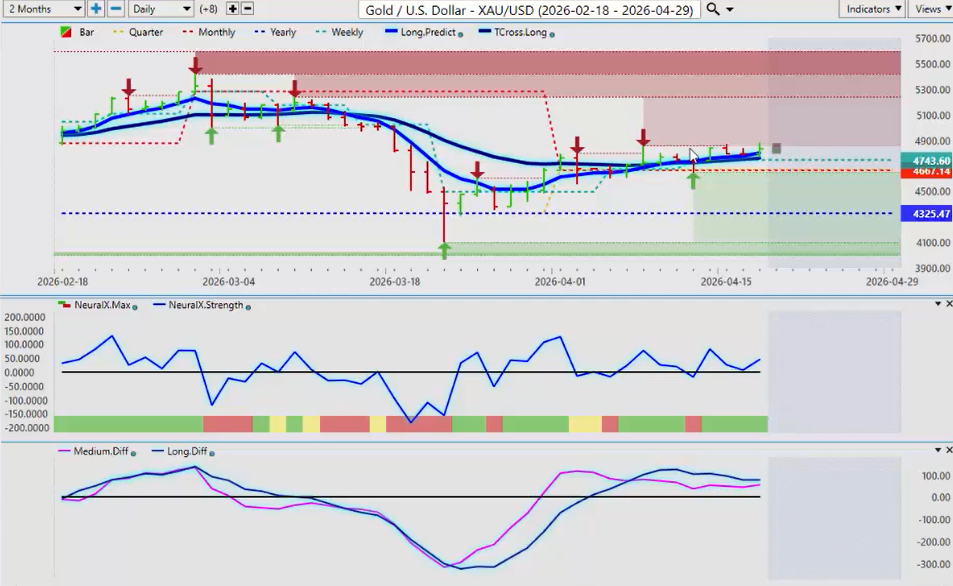
Task: Click the black minus forecast decrease button
Action: (247, 9)
